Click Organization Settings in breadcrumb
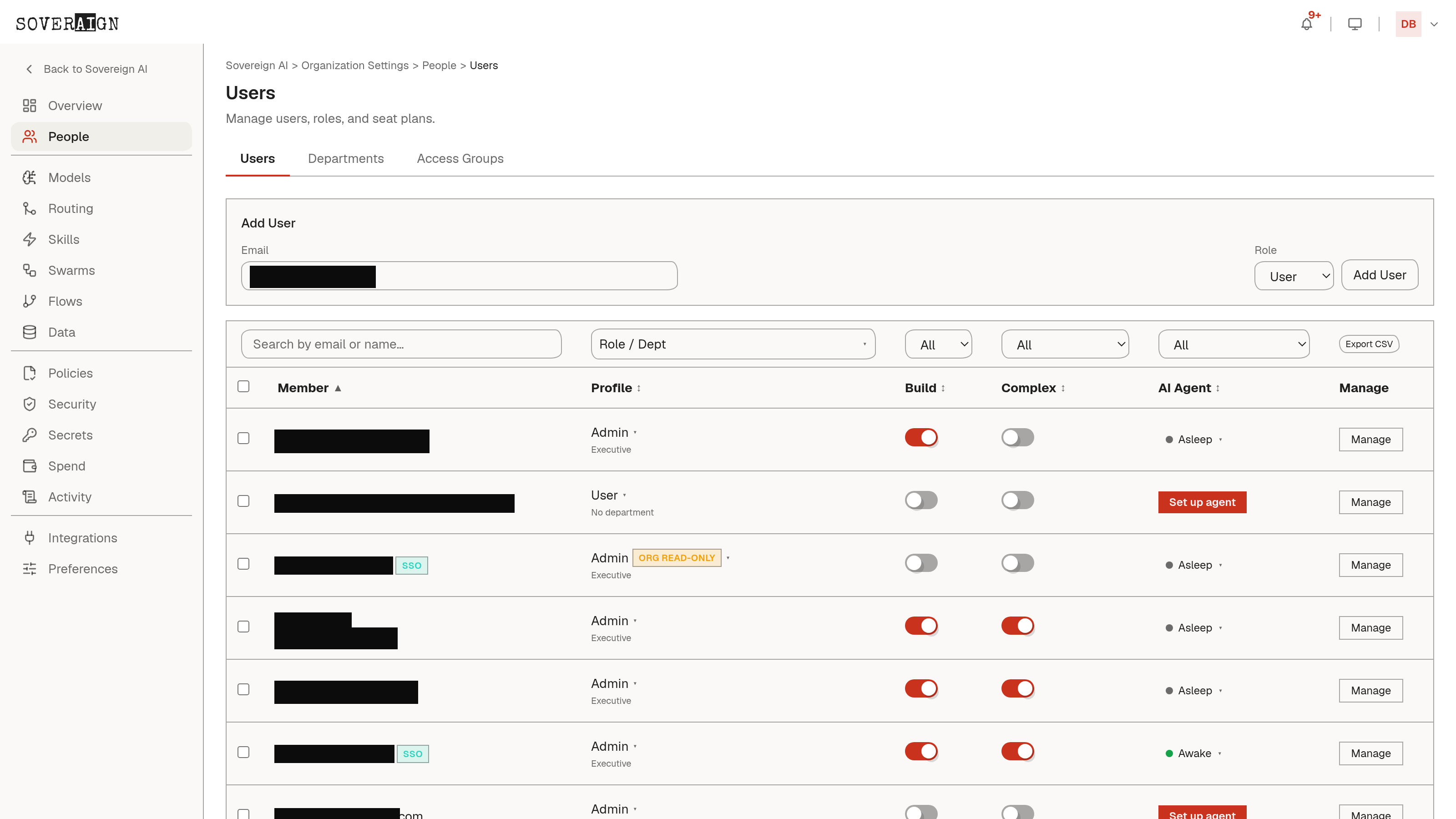 354,66
